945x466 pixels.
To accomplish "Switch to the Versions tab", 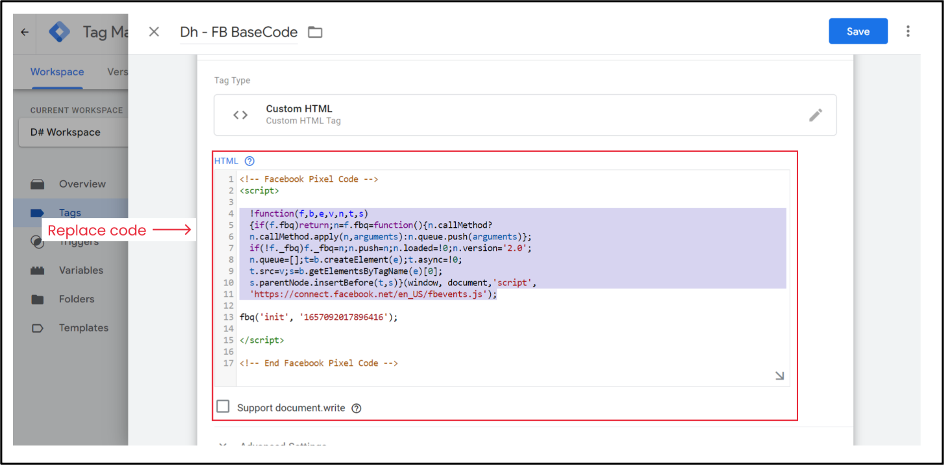I will pos(118,72).
